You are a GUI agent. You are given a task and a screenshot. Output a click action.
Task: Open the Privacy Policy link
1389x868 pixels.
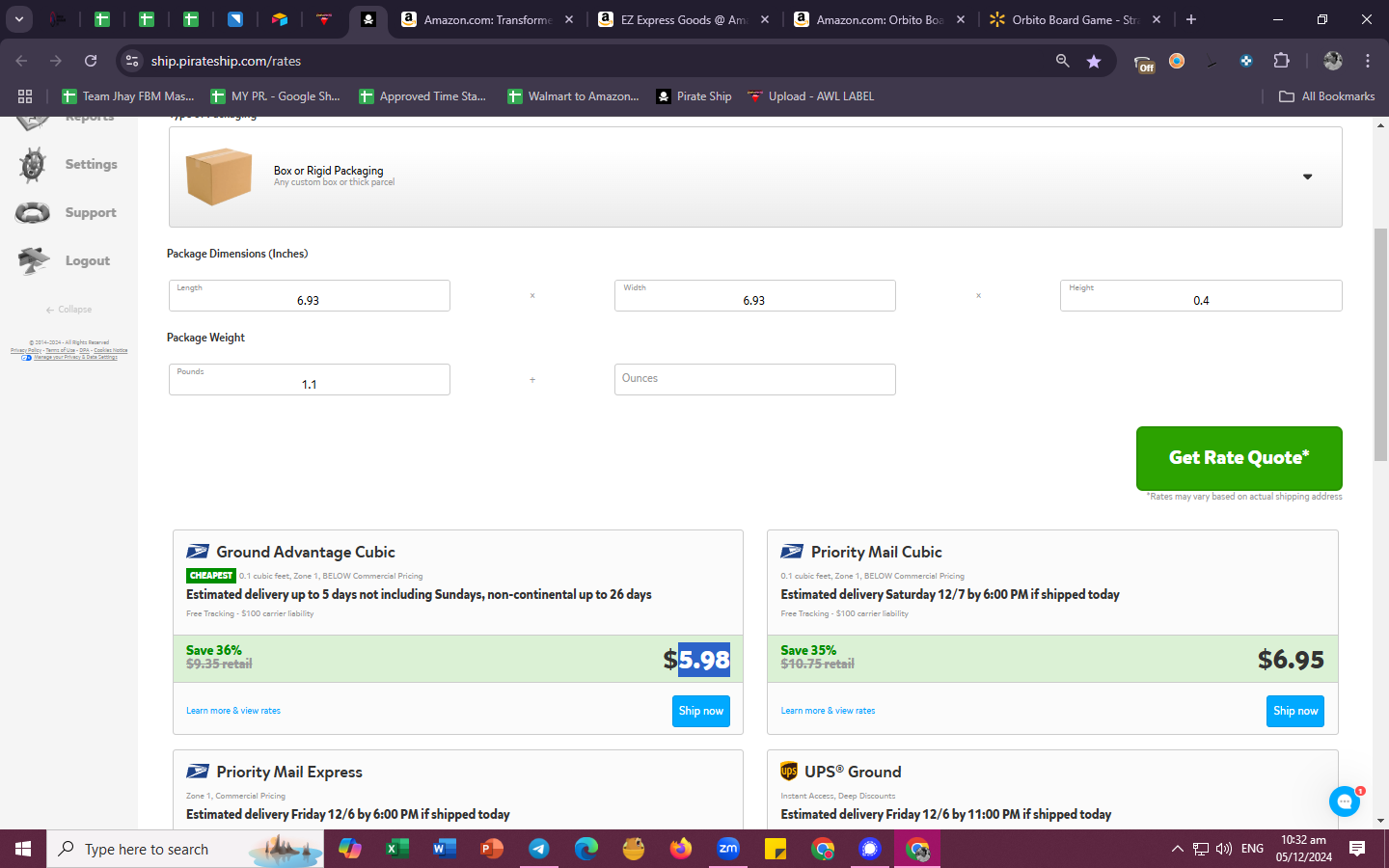26,350
